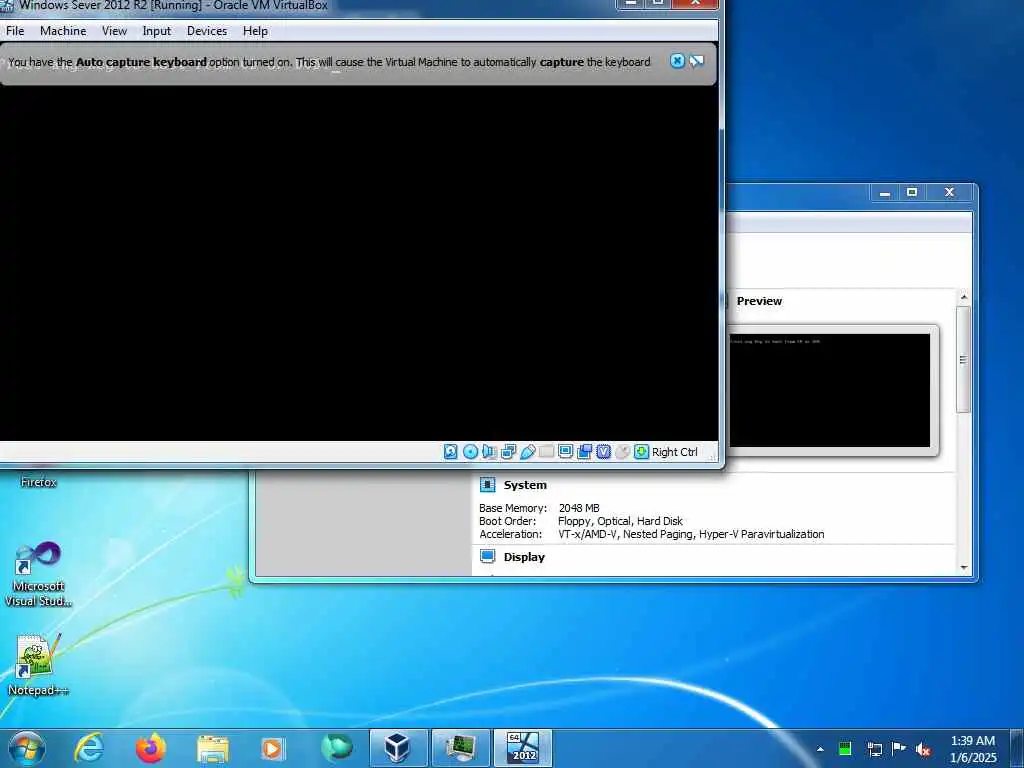The image size is (1024, 768).
Task: Click the computer monitor taskbar button
Action: click(x=460, y=748)
